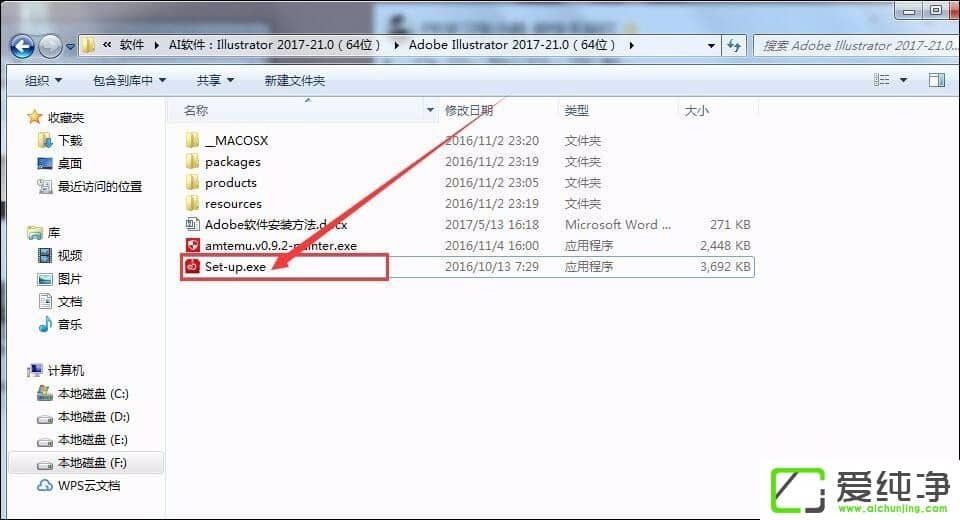960x520 pixels.
Task: Click the Adobe Illustrator 2017-21.0 breadcrumb segment
Action: (x=512, y=45)
